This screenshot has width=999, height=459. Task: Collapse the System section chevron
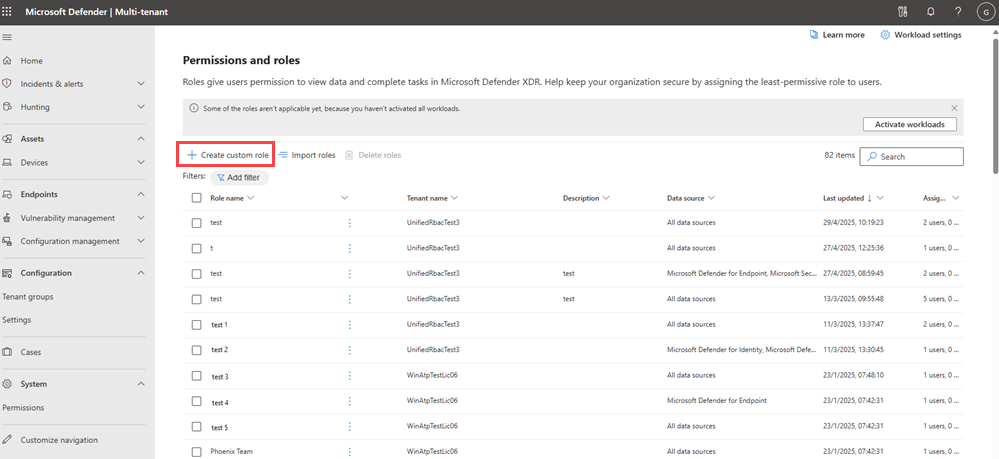(141, 384)
